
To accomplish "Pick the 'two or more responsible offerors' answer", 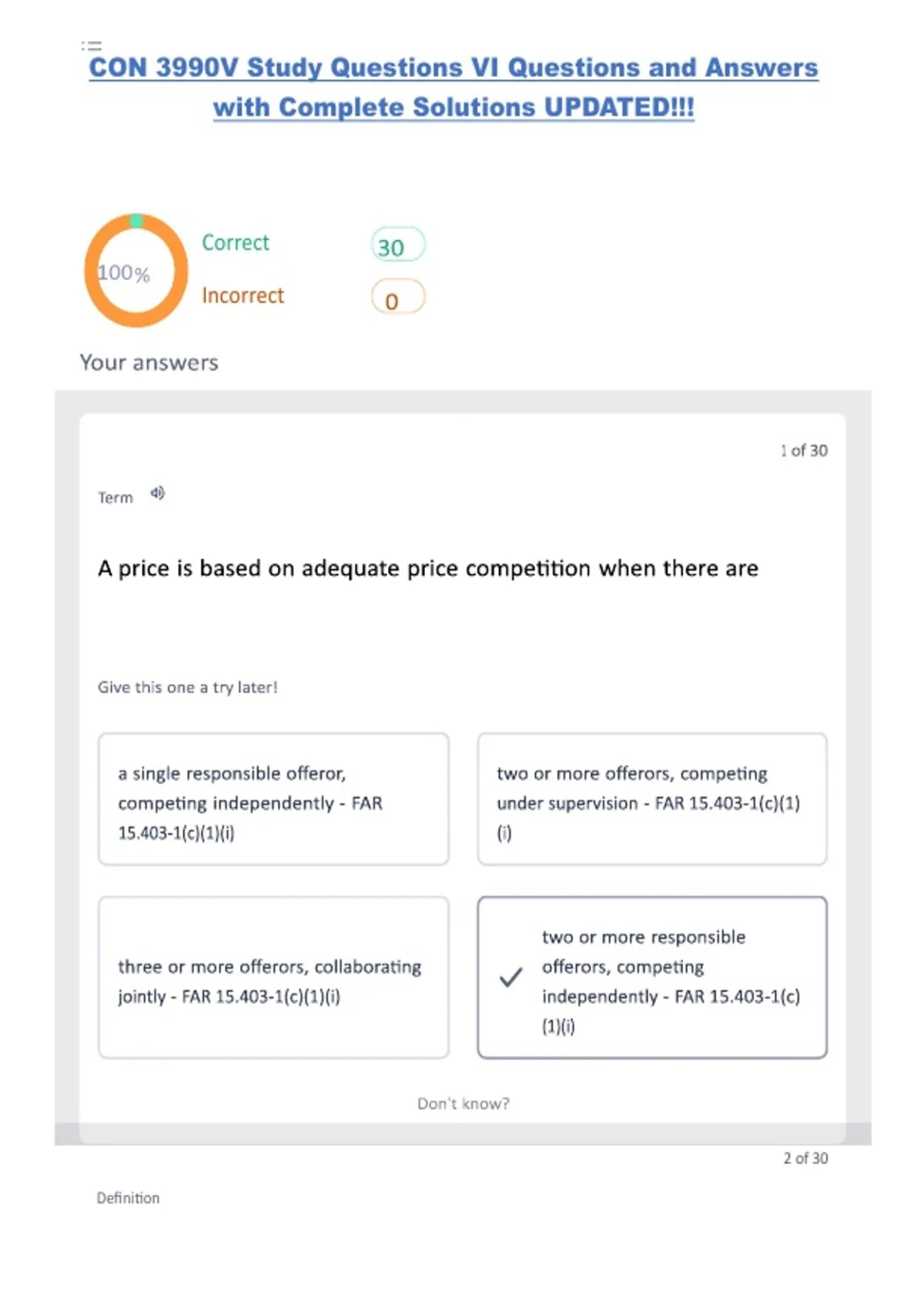I will click(x=651, y=978).
